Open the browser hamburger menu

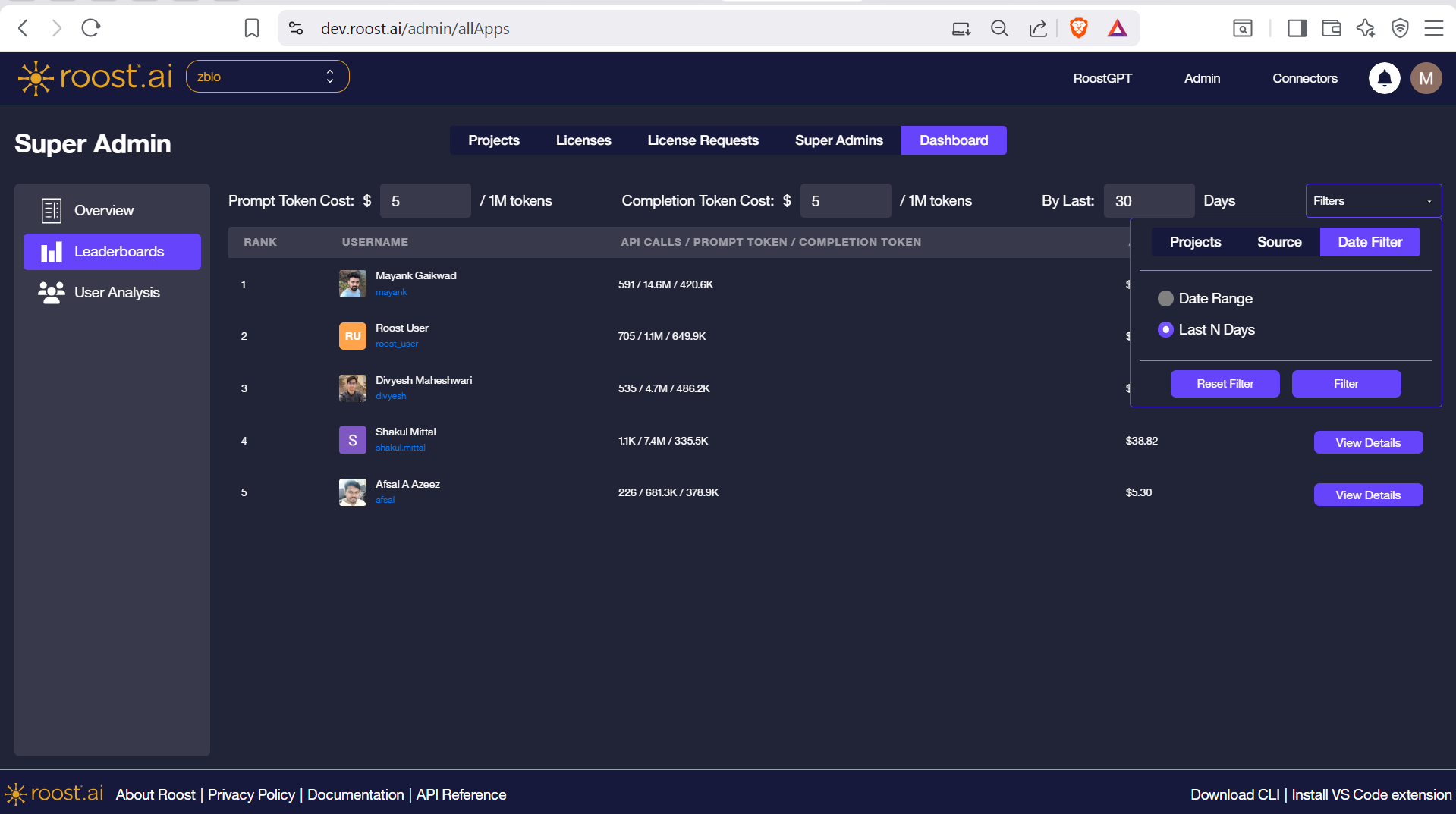(x=1434, y=28)
